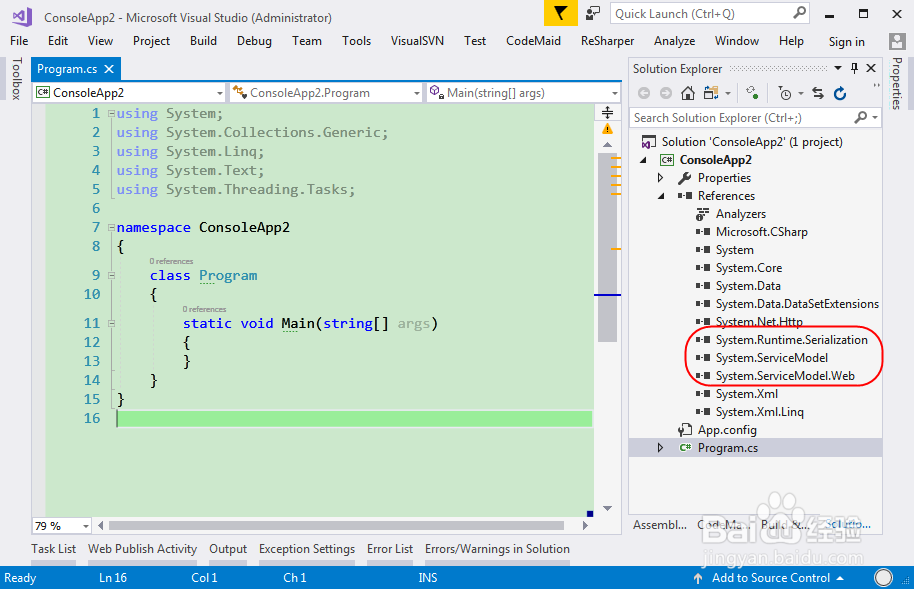Open Switch Views dropdown arrow
Image resolution: width=914 pixels, height=589 pixels.
click(727, 93)
